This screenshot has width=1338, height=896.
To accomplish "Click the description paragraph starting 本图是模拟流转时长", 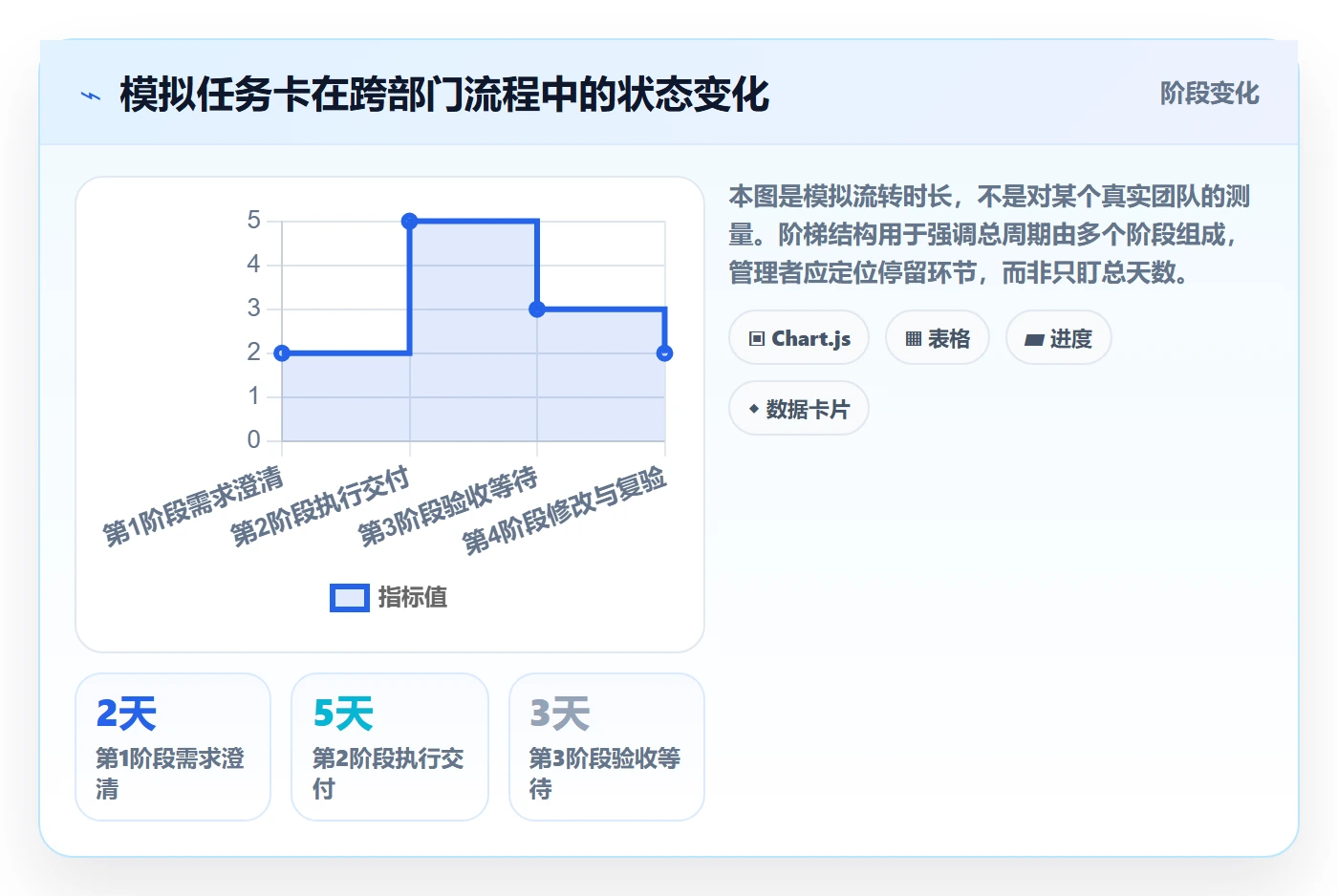I will pos(990,235).
